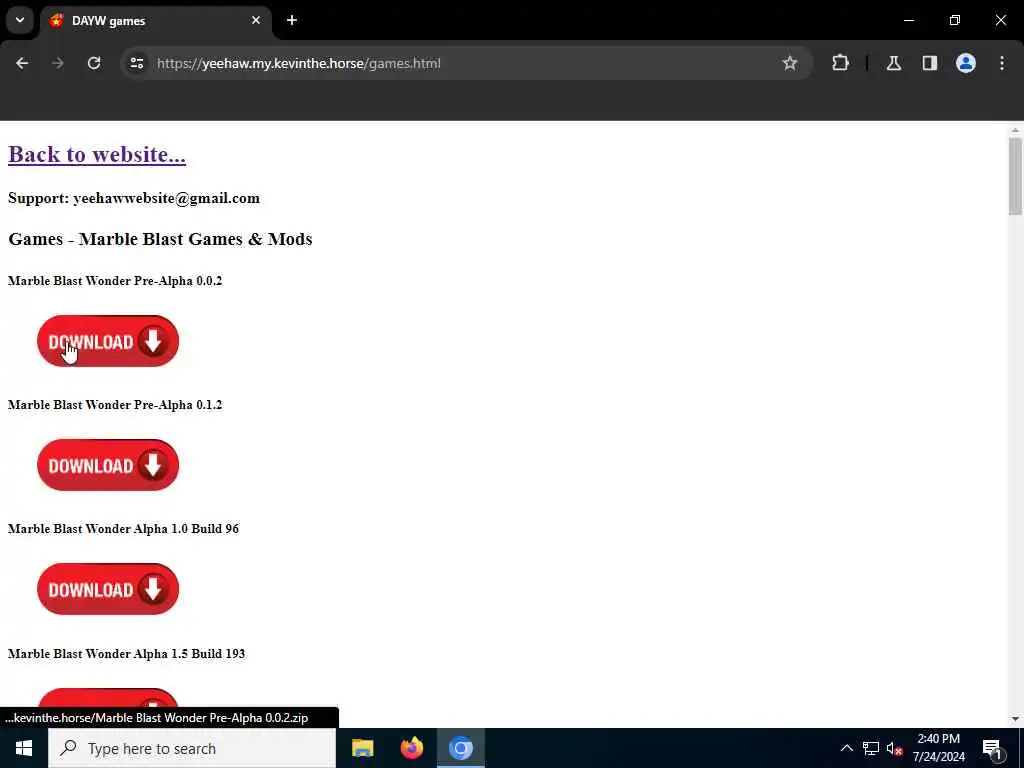
Task: Restore down the Chrome window
Action: tap(955, 20)
